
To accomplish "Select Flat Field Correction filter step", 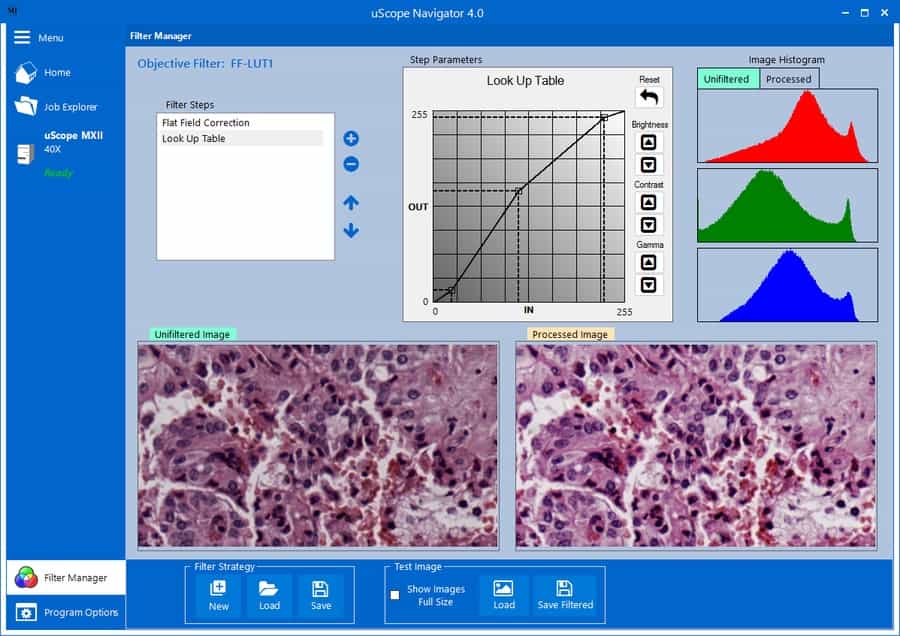I will coord(206,123).
